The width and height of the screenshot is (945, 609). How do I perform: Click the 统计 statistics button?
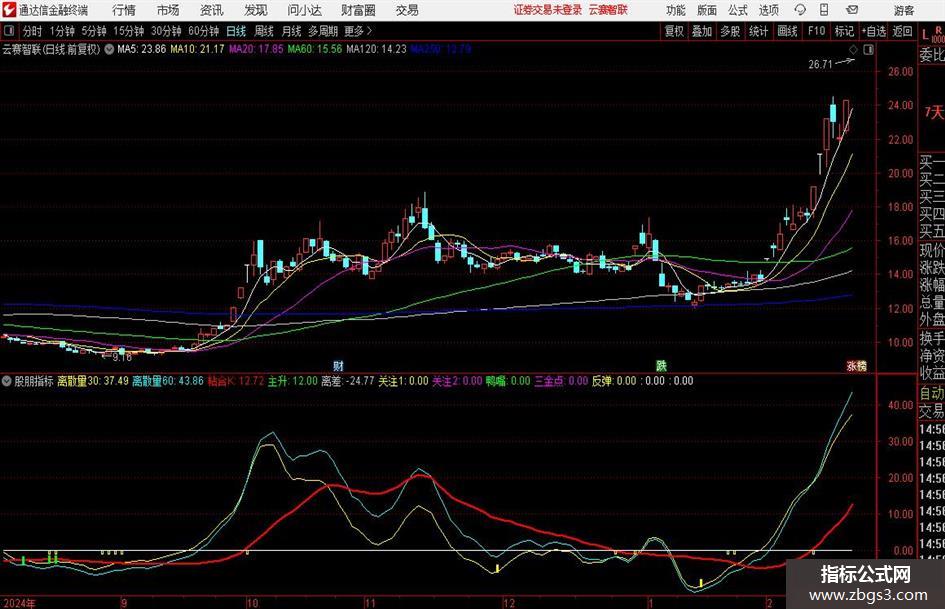coord(758,31)
